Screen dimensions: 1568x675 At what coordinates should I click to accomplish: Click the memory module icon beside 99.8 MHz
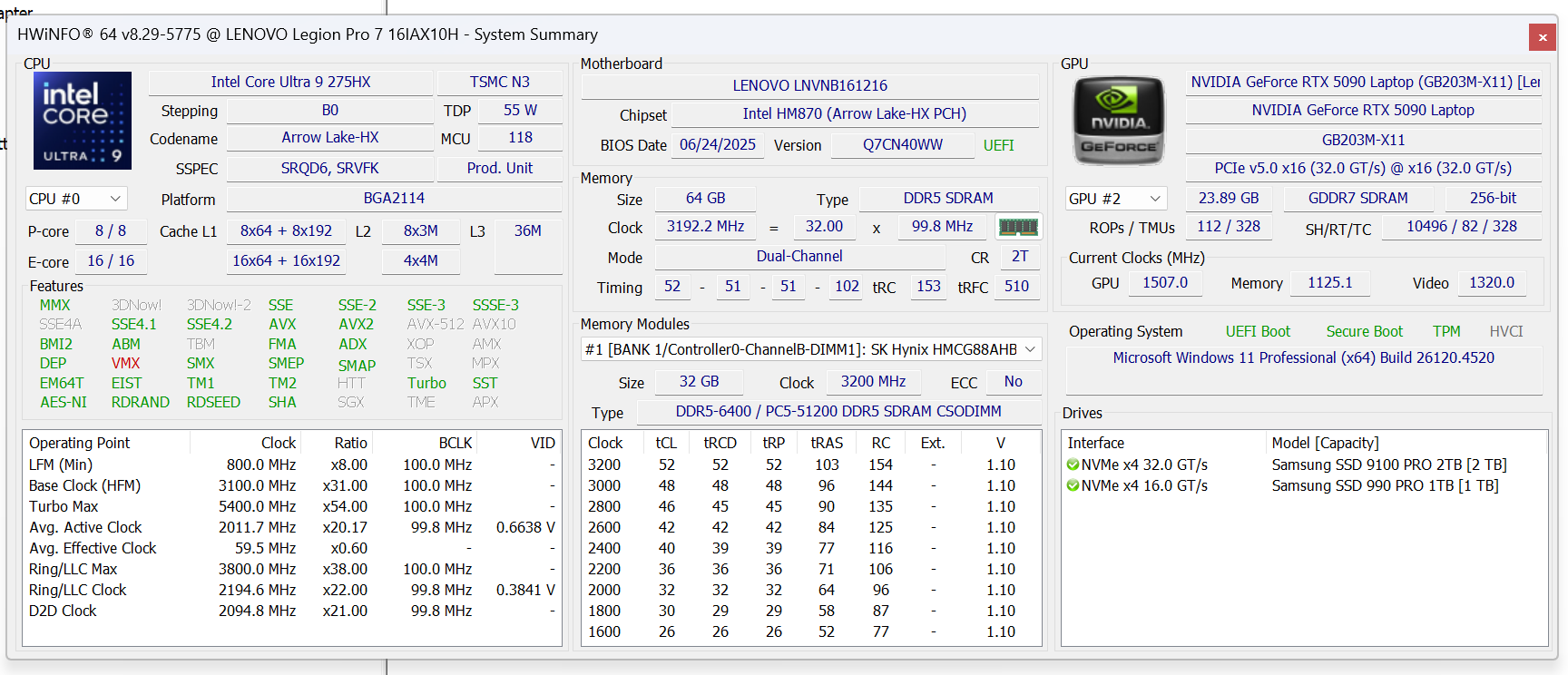[x=1017, y=227]
